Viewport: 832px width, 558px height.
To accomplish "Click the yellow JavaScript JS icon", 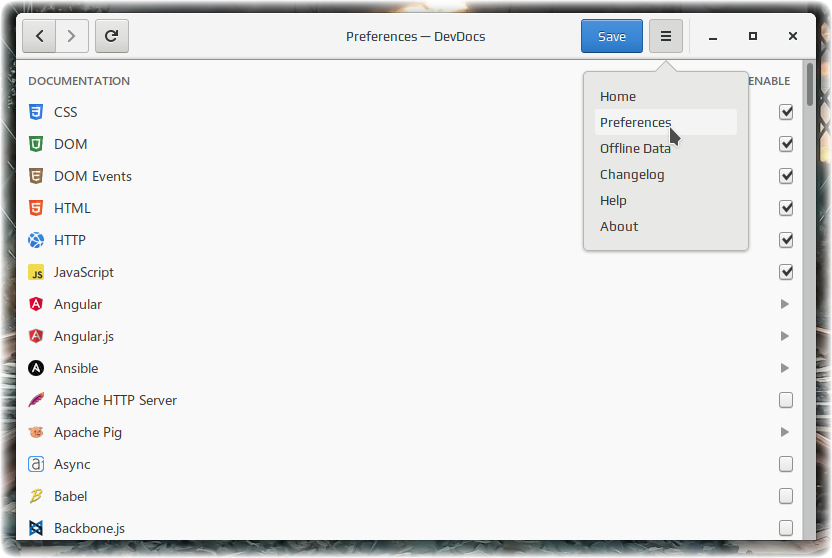I will click(x=36, y=273).
